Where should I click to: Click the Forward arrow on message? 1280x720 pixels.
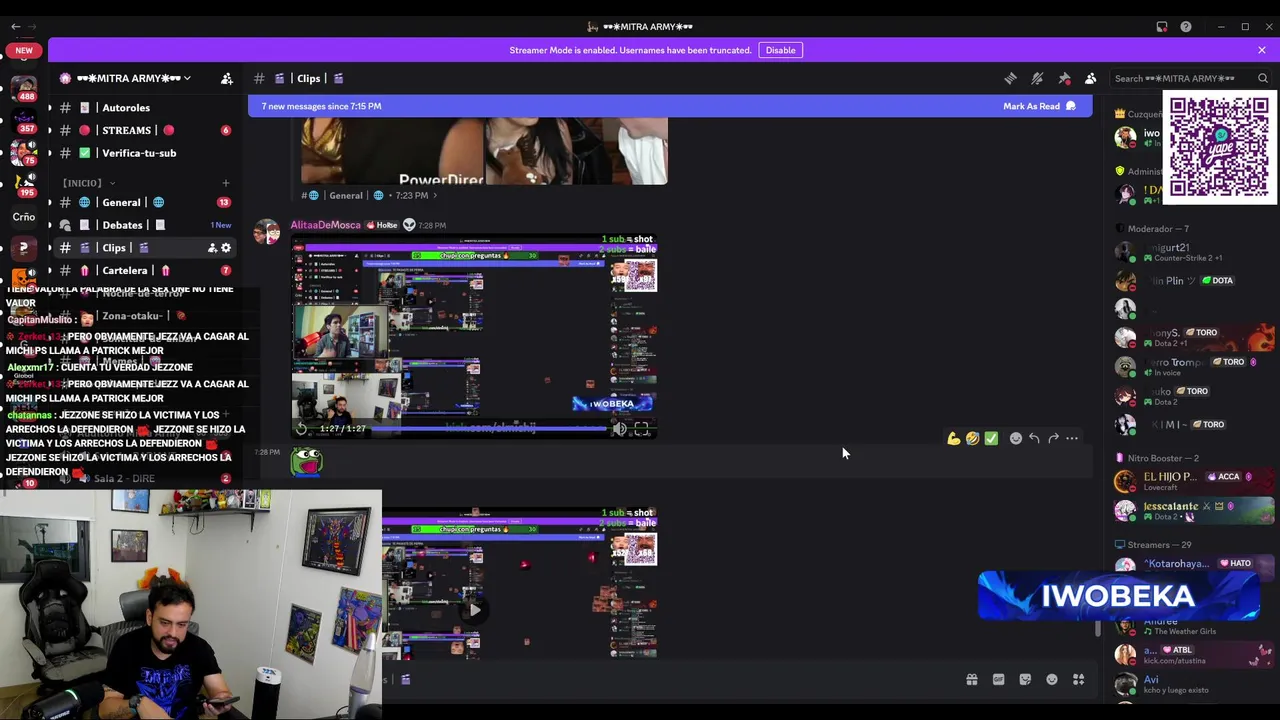pyautogui.click(x=1053, y=438)
